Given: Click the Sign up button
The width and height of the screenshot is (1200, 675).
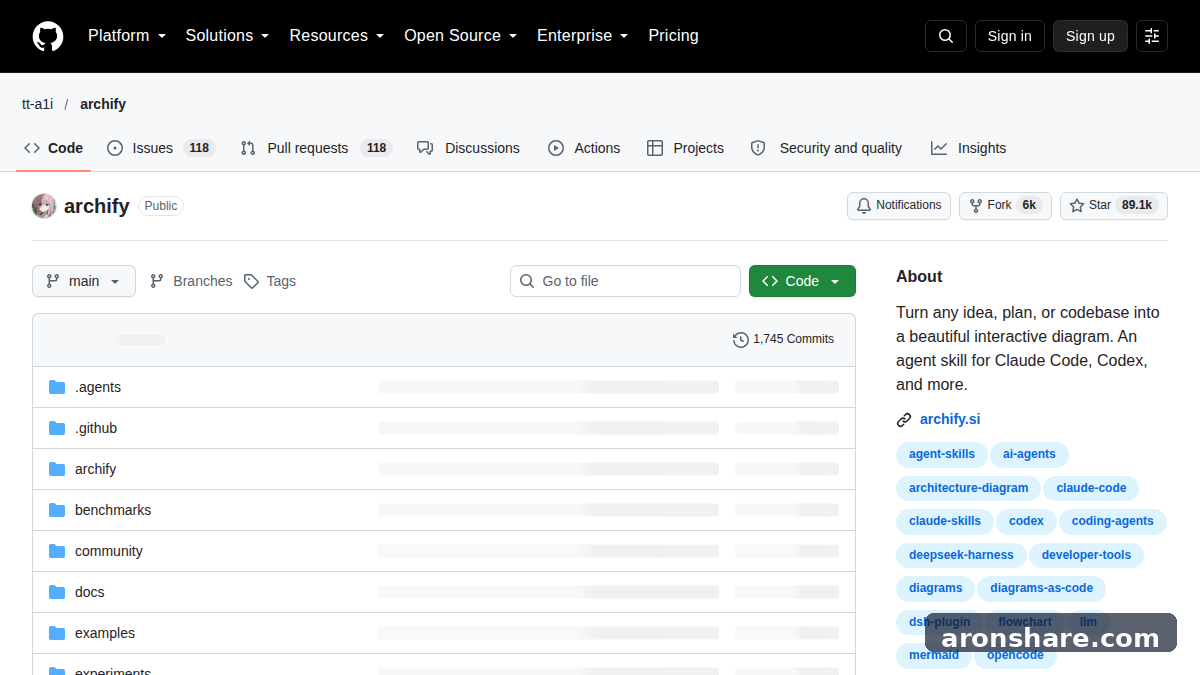Looking at the screenshot, I should pyautogui.click(x=1090, y=36).
